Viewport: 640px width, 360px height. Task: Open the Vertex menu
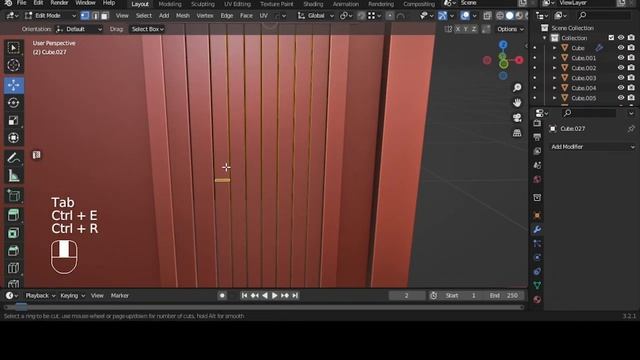205,16
